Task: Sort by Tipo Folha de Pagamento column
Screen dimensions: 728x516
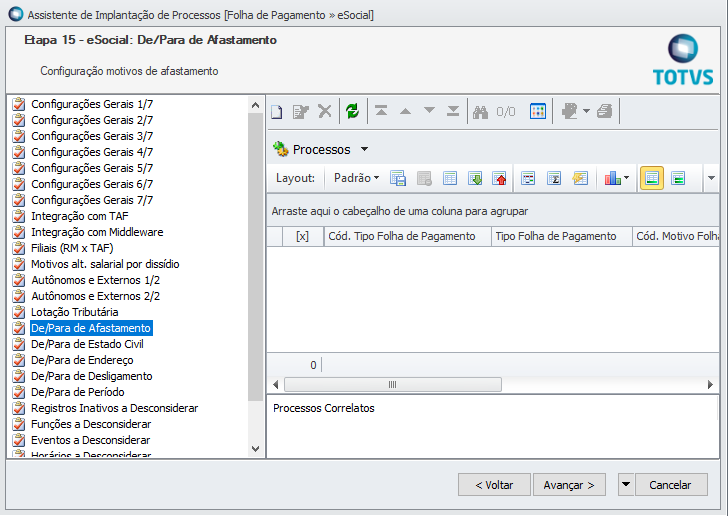Action: (561, 236)
